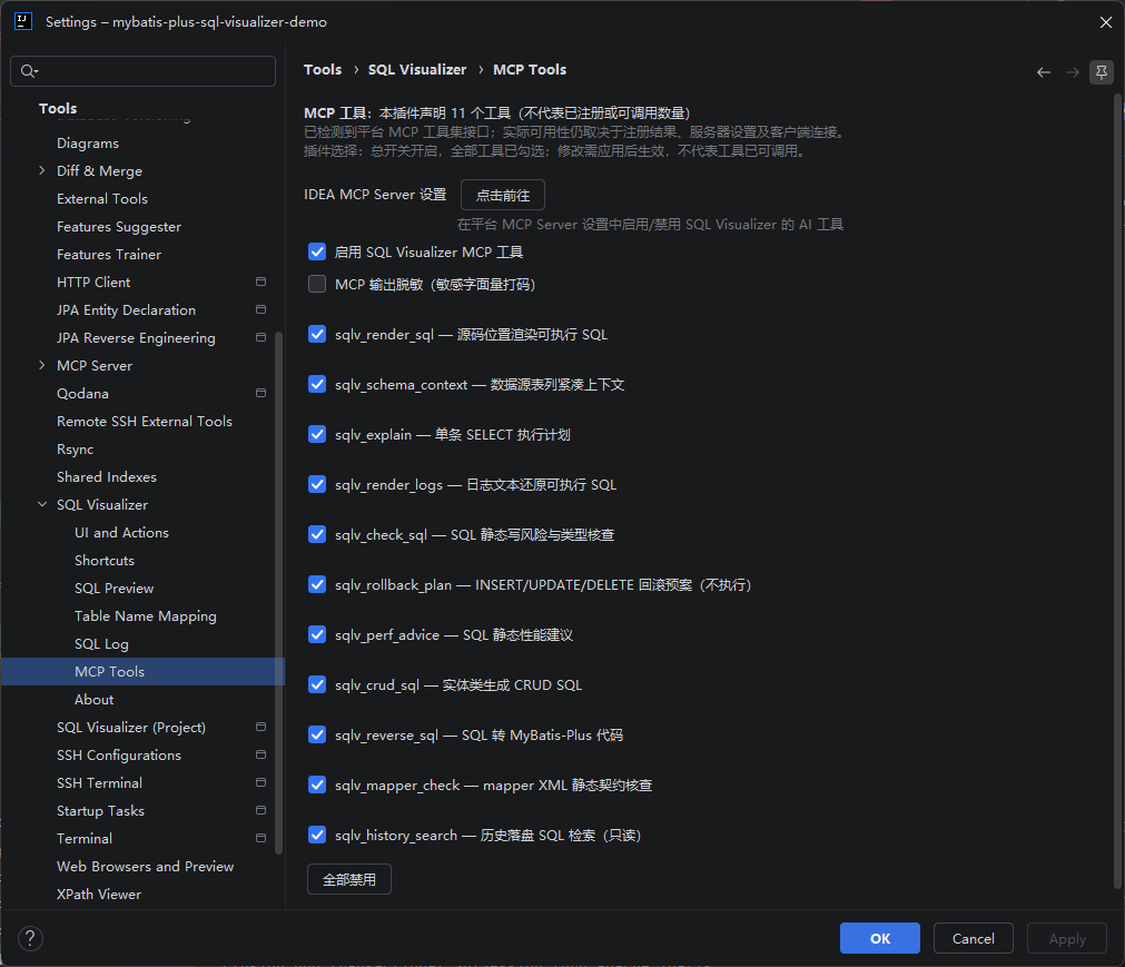Click the project-level icon beside SQL Visualizer (Project)

coord(260,727)
